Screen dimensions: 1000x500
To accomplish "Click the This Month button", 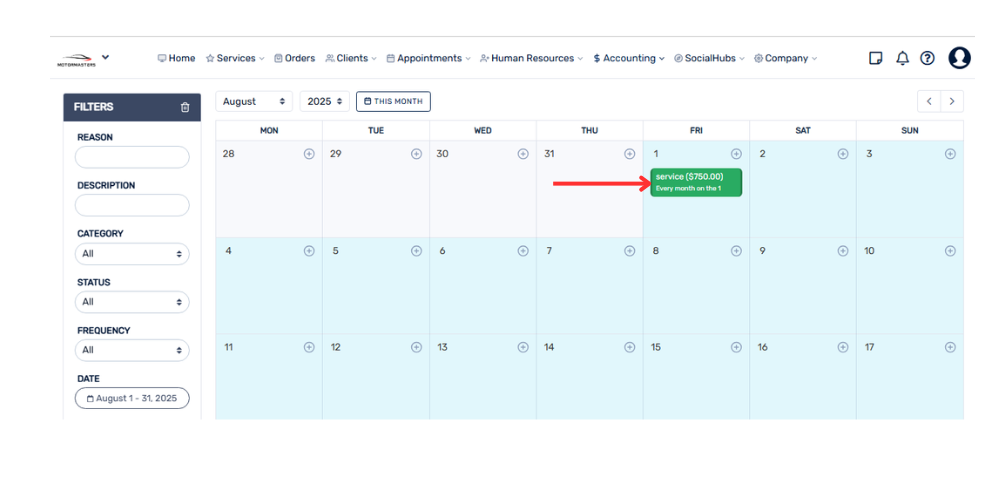I will (x=393, y=101).
